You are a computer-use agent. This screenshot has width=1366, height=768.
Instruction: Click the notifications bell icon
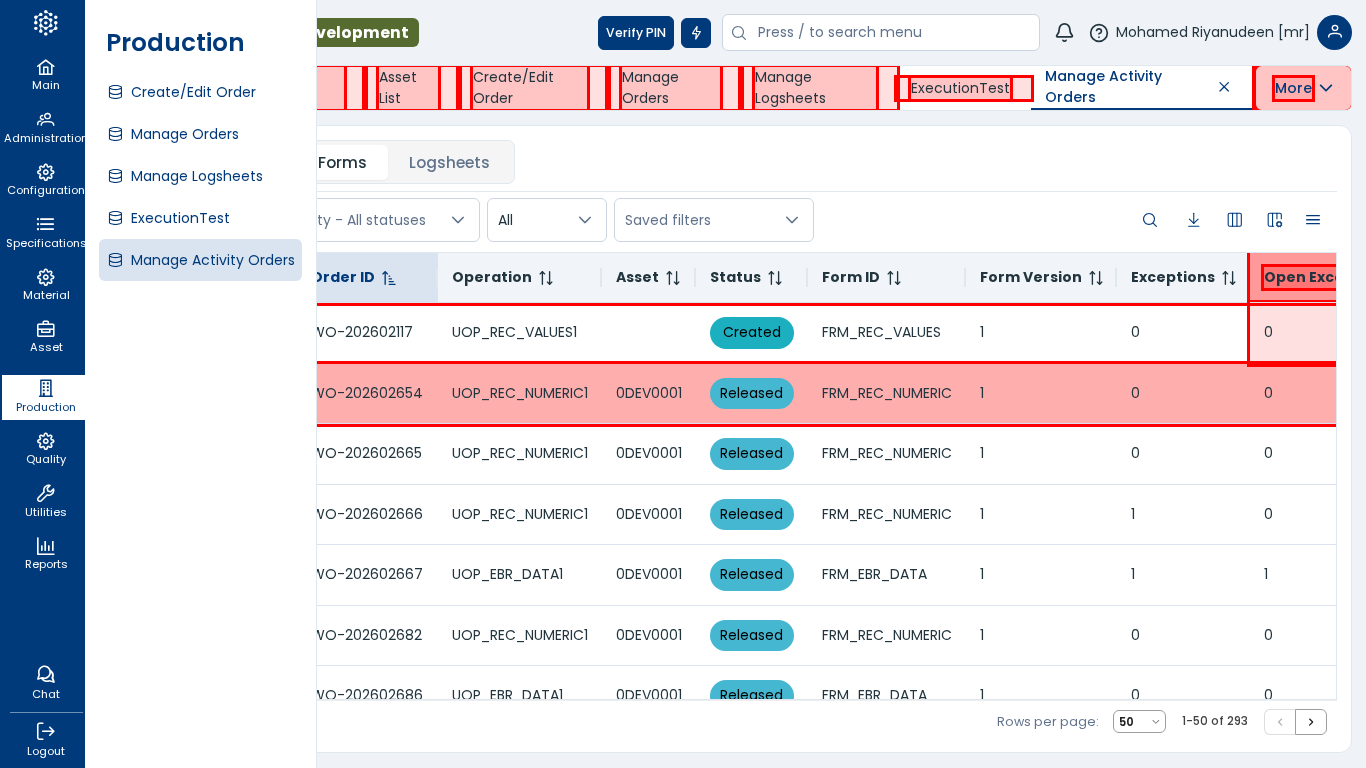(x=1064, y=33)
